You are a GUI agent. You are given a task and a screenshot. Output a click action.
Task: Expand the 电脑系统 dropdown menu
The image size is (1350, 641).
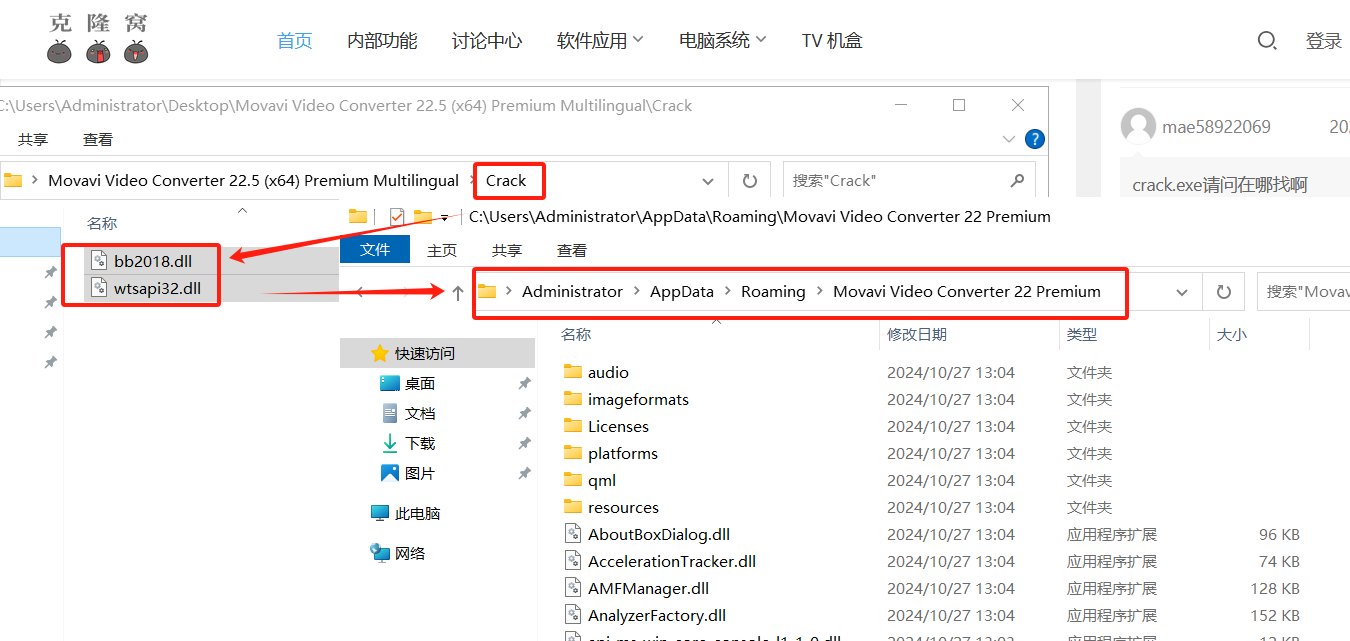tap(723, 41)
